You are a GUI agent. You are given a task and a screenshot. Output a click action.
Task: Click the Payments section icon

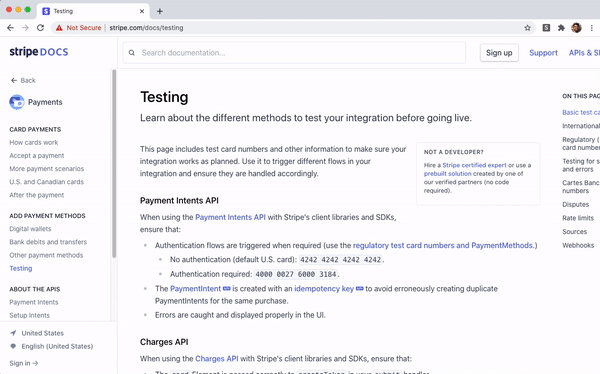17,102
